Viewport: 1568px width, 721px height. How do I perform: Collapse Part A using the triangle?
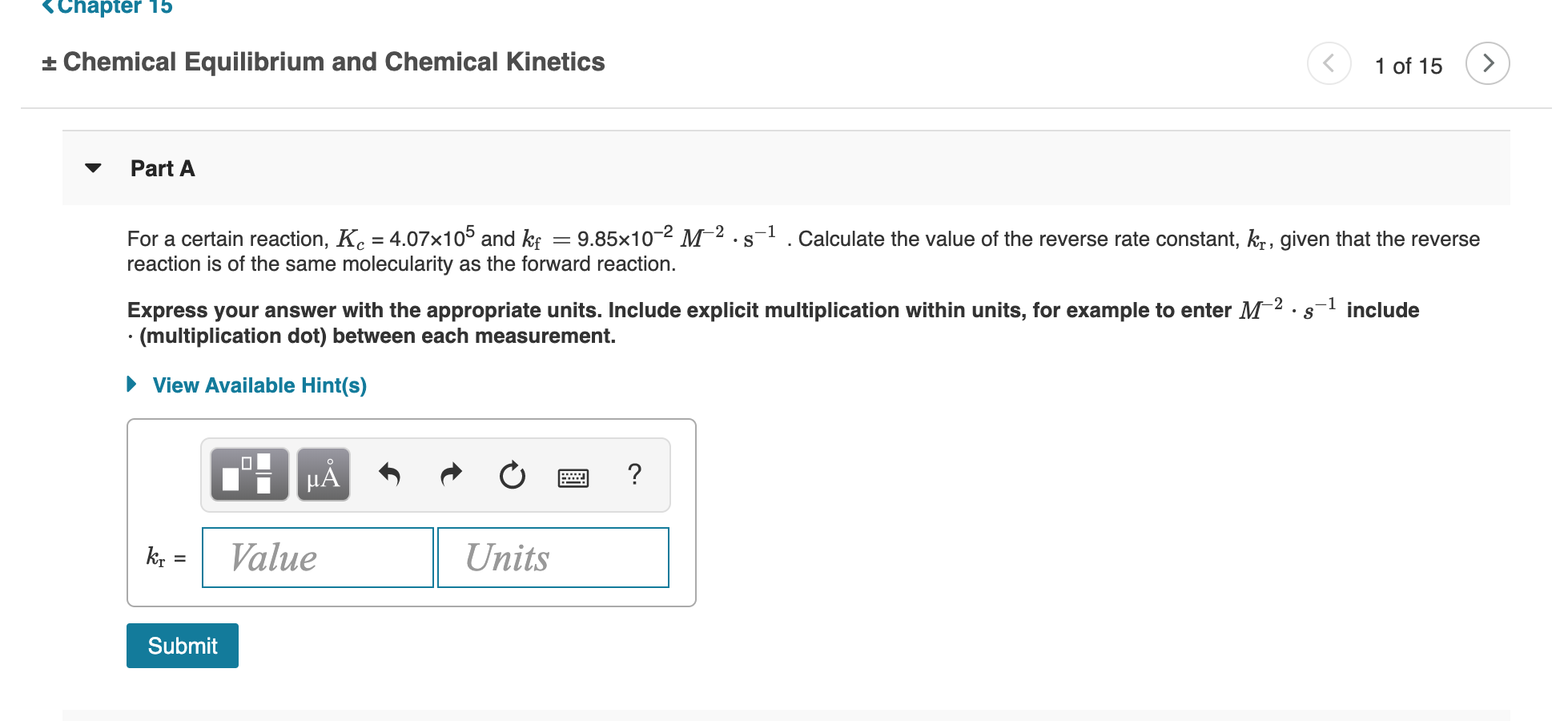(x=93, y=168)
